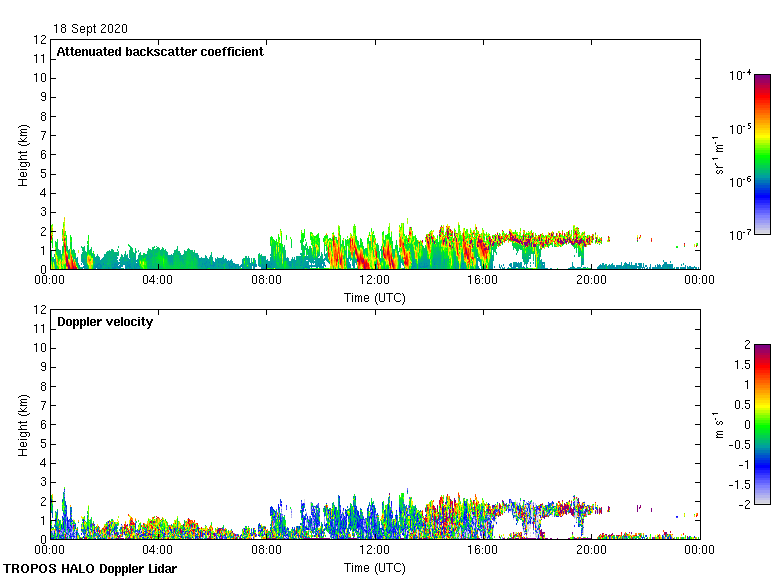Image resolution: width=780 pixels, height=580 pixels.
Task: Click the 08:00 tick label on the top plot
Action: click(x=267, y=281)
